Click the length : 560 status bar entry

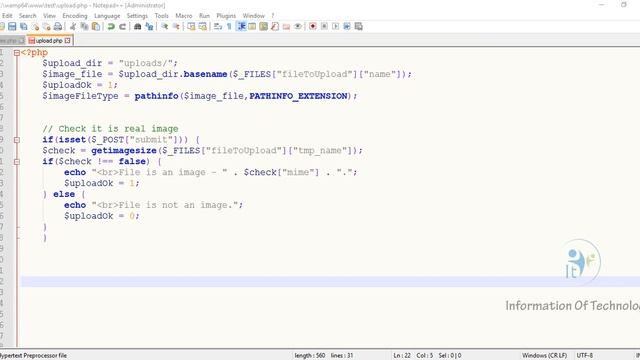click(310, 356)
